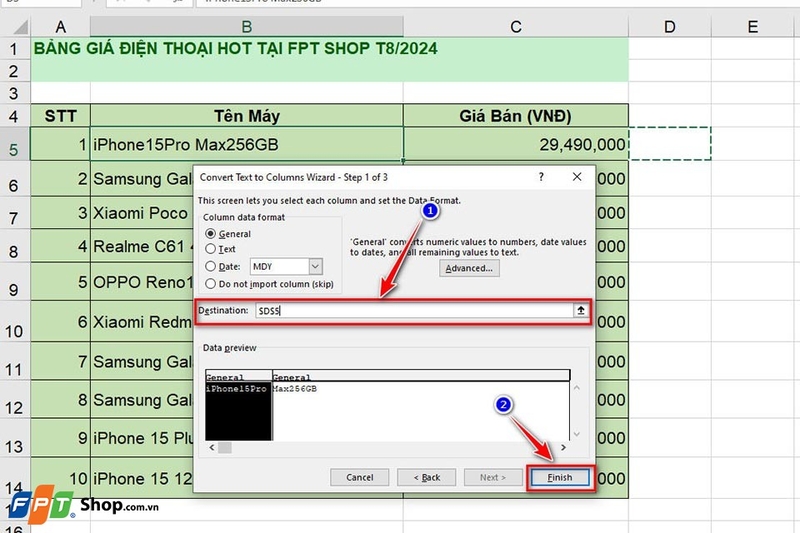
Task: Click the 'Tên Máy' header cell
Action: (x=247, y=116)
